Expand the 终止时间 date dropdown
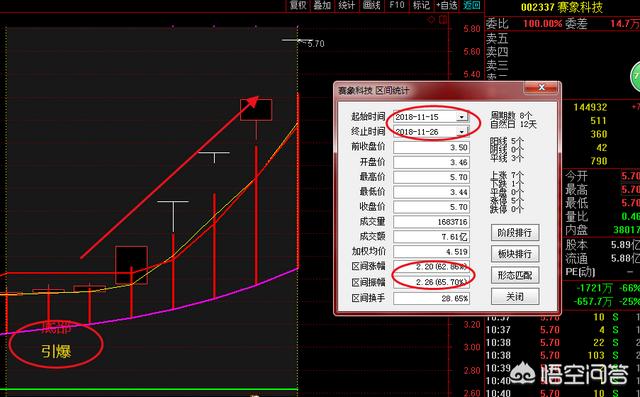 pyautogui.click(x=461, y=132)
